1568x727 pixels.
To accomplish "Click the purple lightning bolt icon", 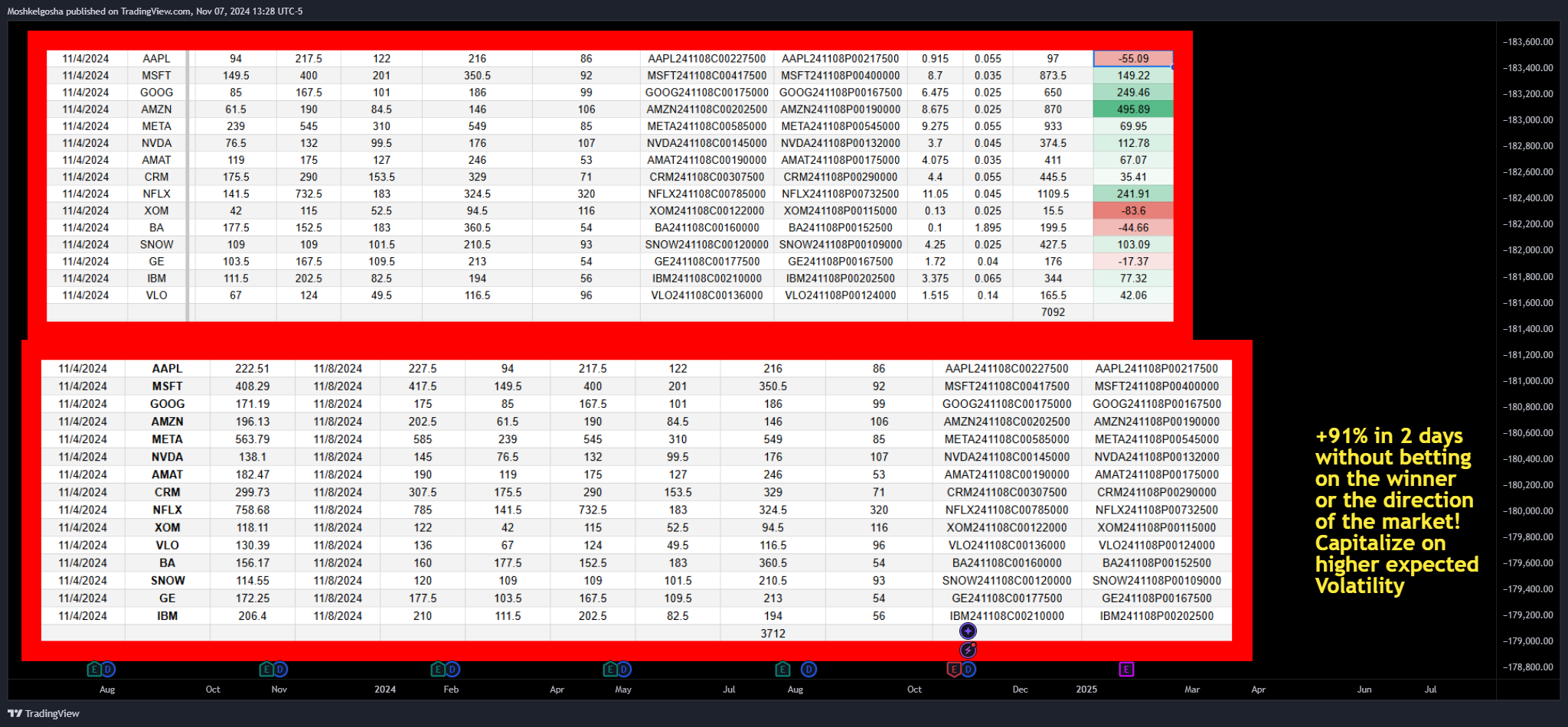I will pyautogui.click(x=968, y=650).
